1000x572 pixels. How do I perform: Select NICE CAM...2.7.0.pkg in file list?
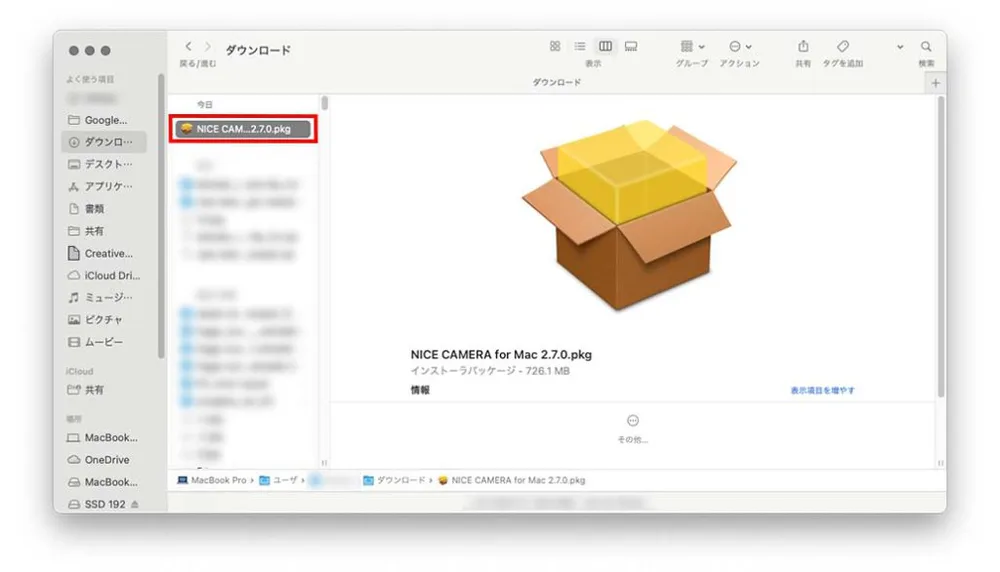[243, 129]
